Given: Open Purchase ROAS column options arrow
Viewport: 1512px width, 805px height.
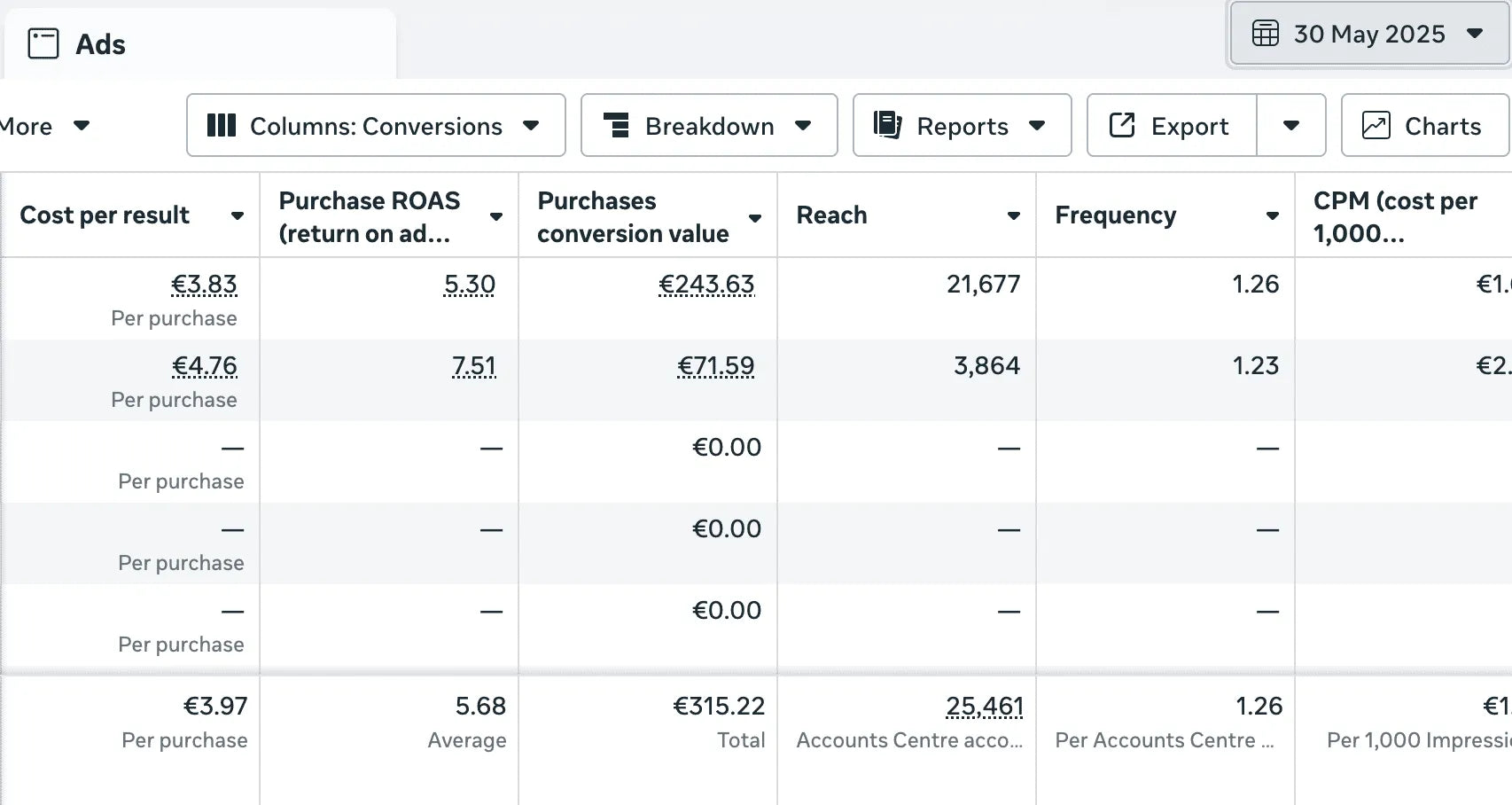Looking at the screenshot, I should pyautogui.click(x=495, y=216).
